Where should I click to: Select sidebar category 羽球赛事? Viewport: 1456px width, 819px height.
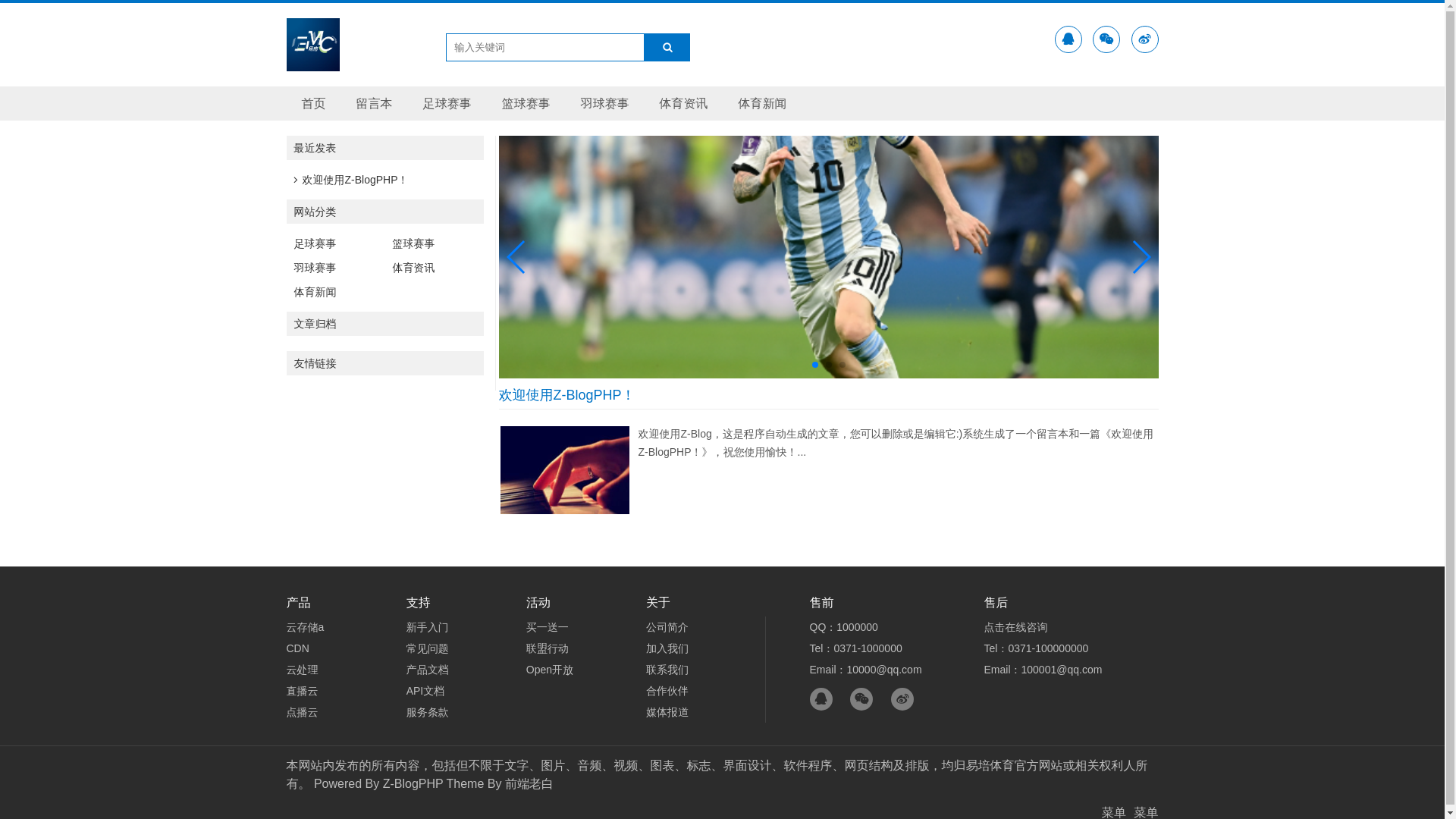[315, 268]
